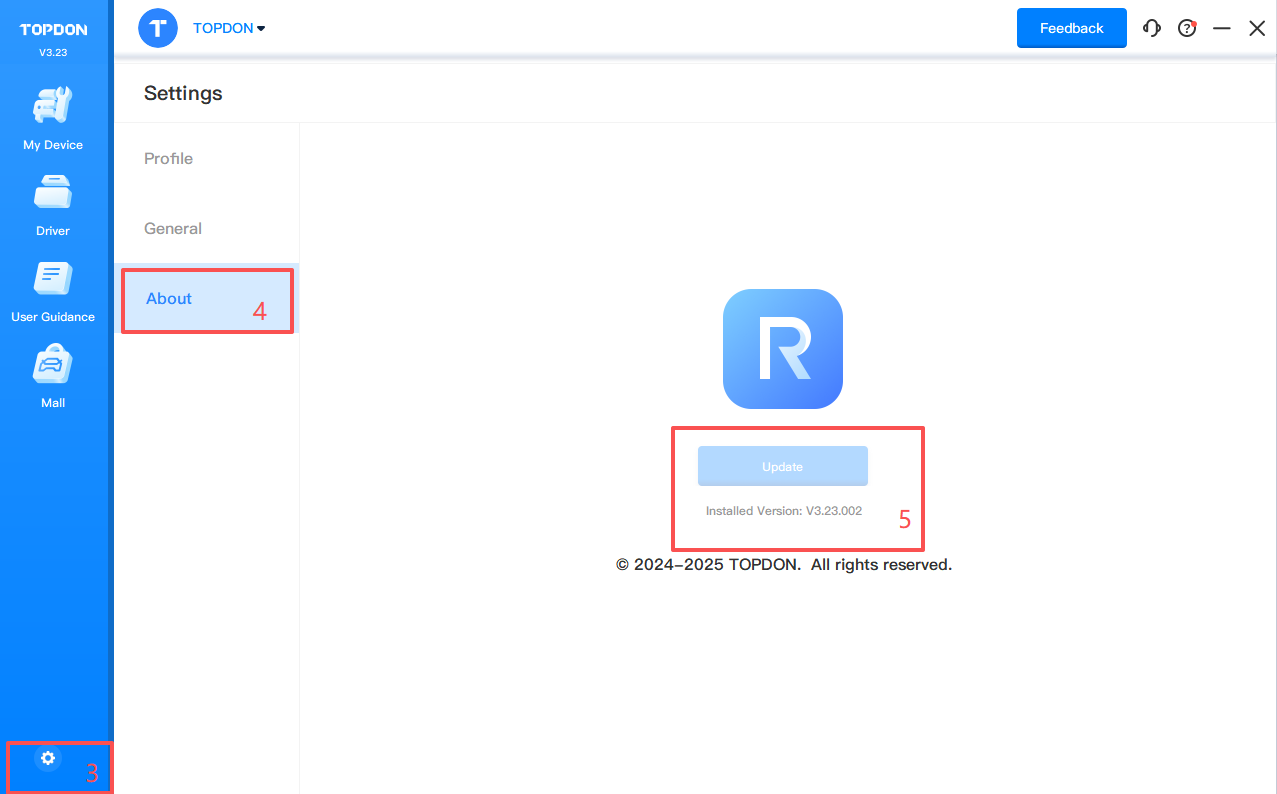Image resolution: width=1277 pixels, height=794 pixels.
Task: Expand the TOPDON account dropdown
Action: [229, 28]
